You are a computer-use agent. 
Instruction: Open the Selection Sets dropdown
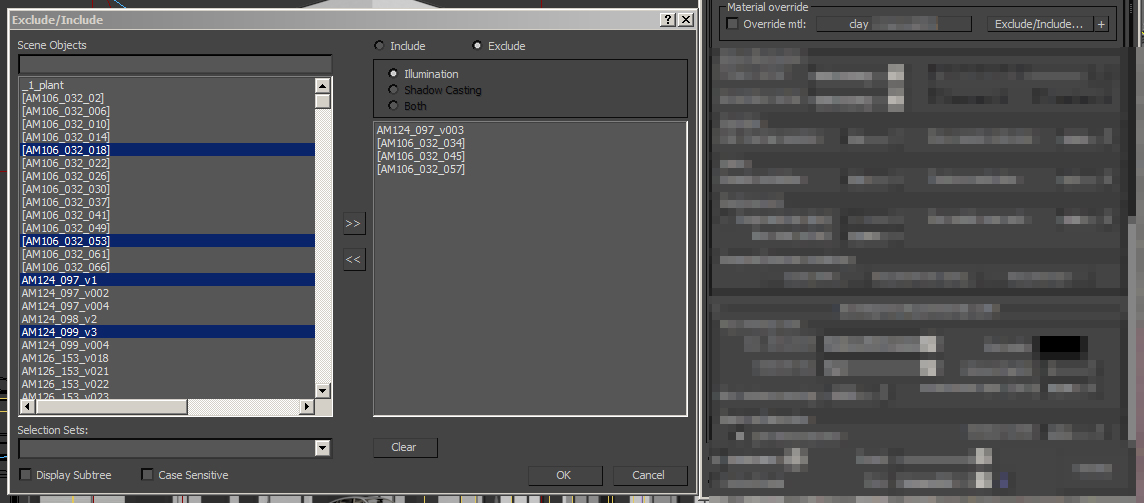322,448
